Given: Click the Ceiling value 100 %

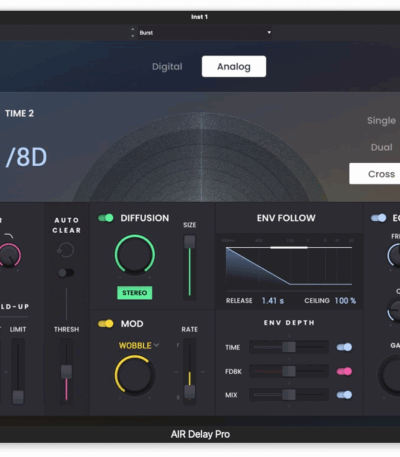Looking at the screenshot, I should click(345, 301).
